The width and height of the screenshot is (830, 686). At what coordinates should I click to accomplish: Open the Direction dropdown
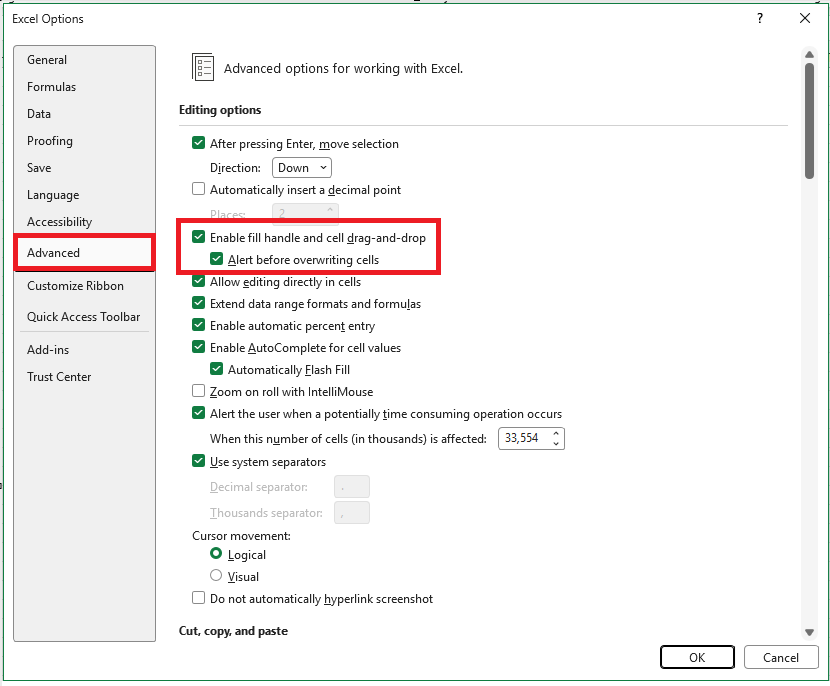coord(302,168)
